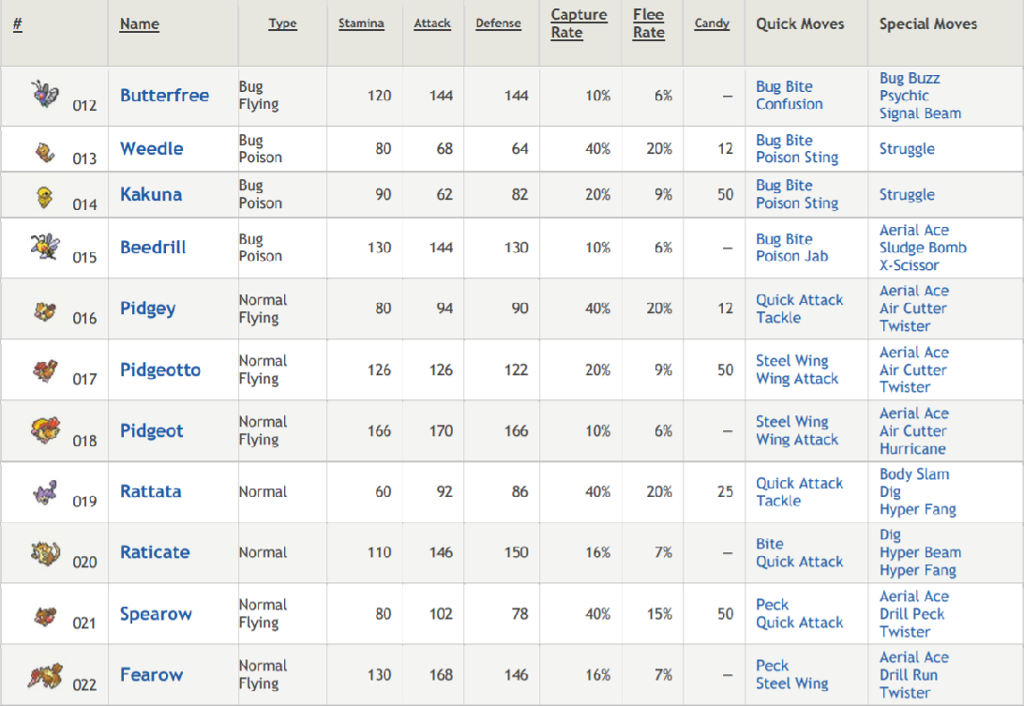Select Rattata's candy value 25
This screenshot has width=1024, height=706.
tap(725, 492)
